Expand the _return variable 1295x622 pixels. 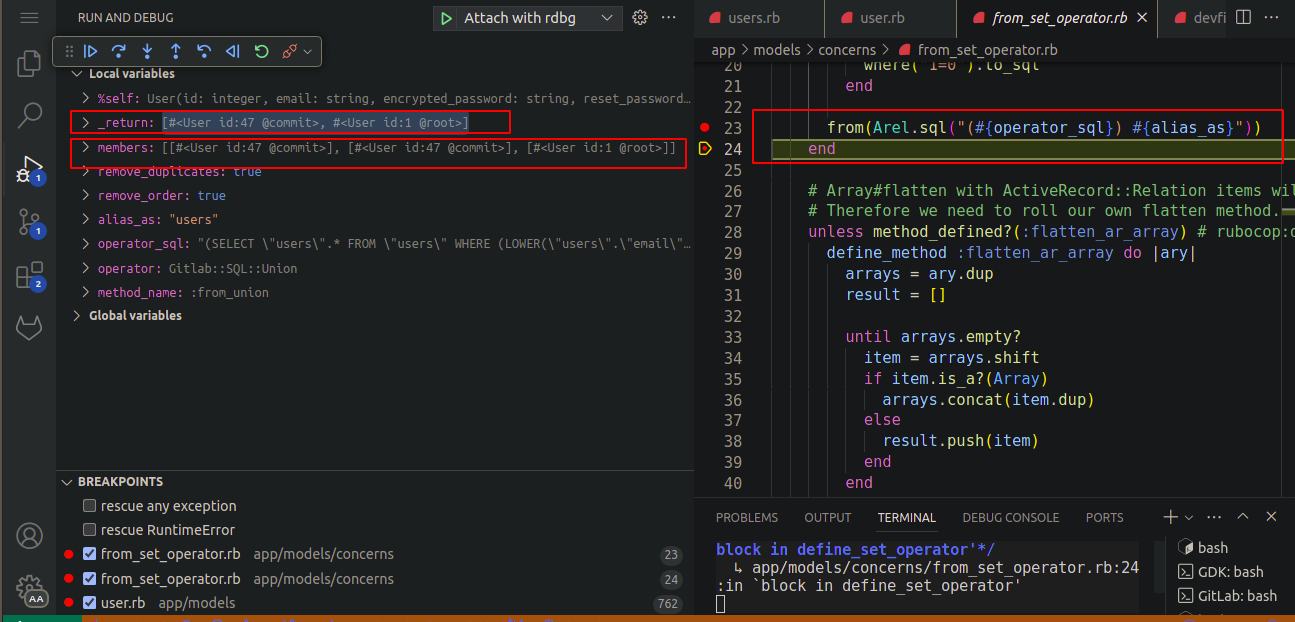coord(87,123)
